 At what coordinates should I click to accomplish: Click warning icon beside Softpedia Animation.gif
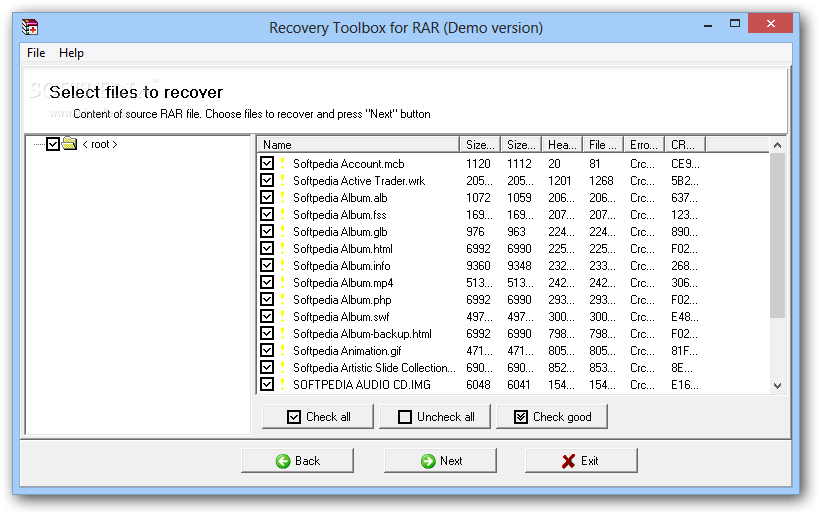pyautogui.click(x=283, y=350)
